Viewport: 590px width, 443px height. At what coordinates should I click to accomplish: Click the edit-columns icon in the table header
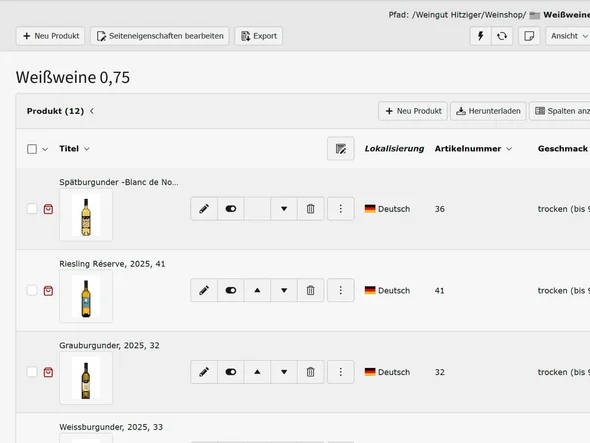point(341,149)
